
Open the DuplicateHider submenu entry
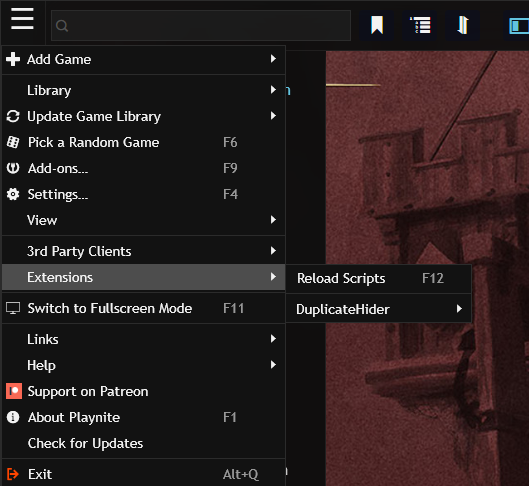[378, 309]
